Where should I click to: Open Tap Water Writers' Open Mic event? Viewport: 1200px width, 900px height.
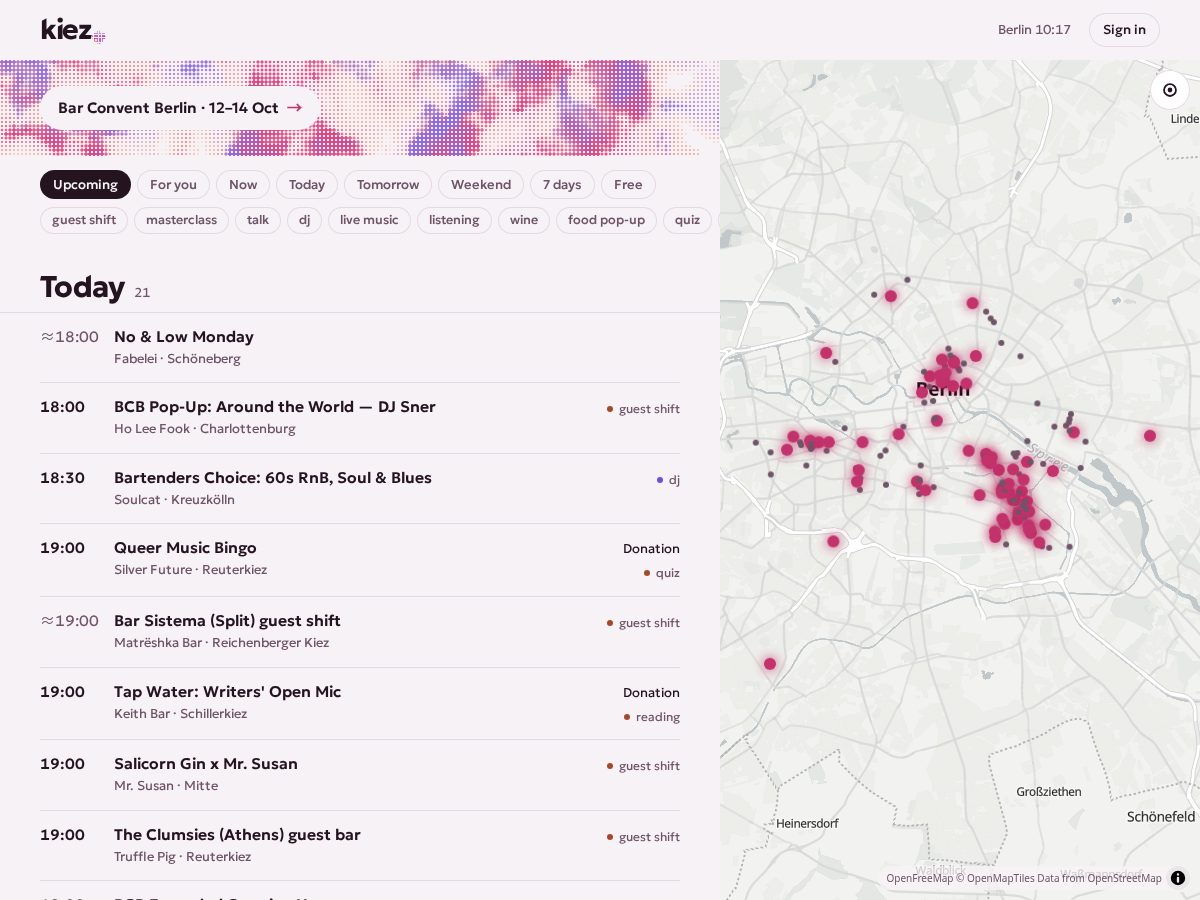tap(360, 704)
